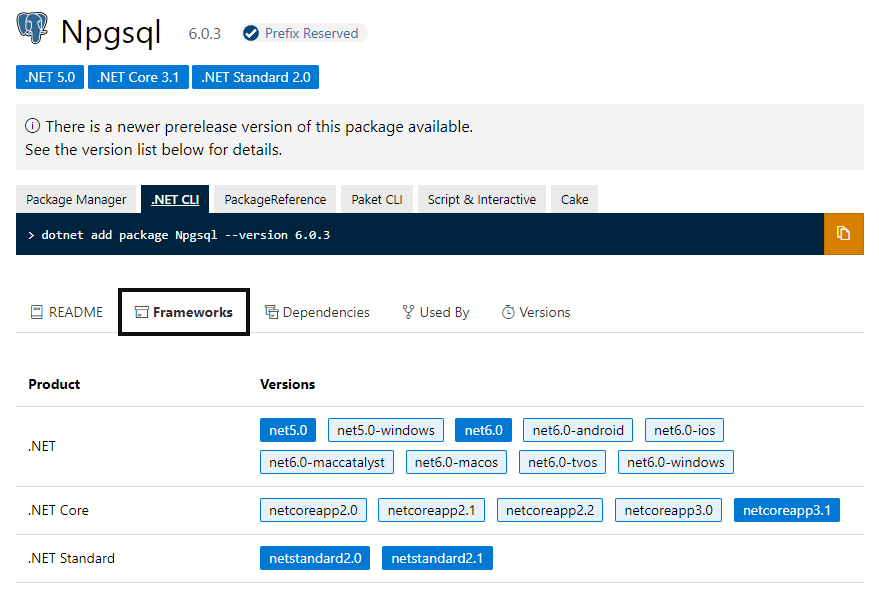The width and height of the screenshot is (879, 591).
Task: Click the .NET 5.0 framework badge
Action: (x=50, y=77)
